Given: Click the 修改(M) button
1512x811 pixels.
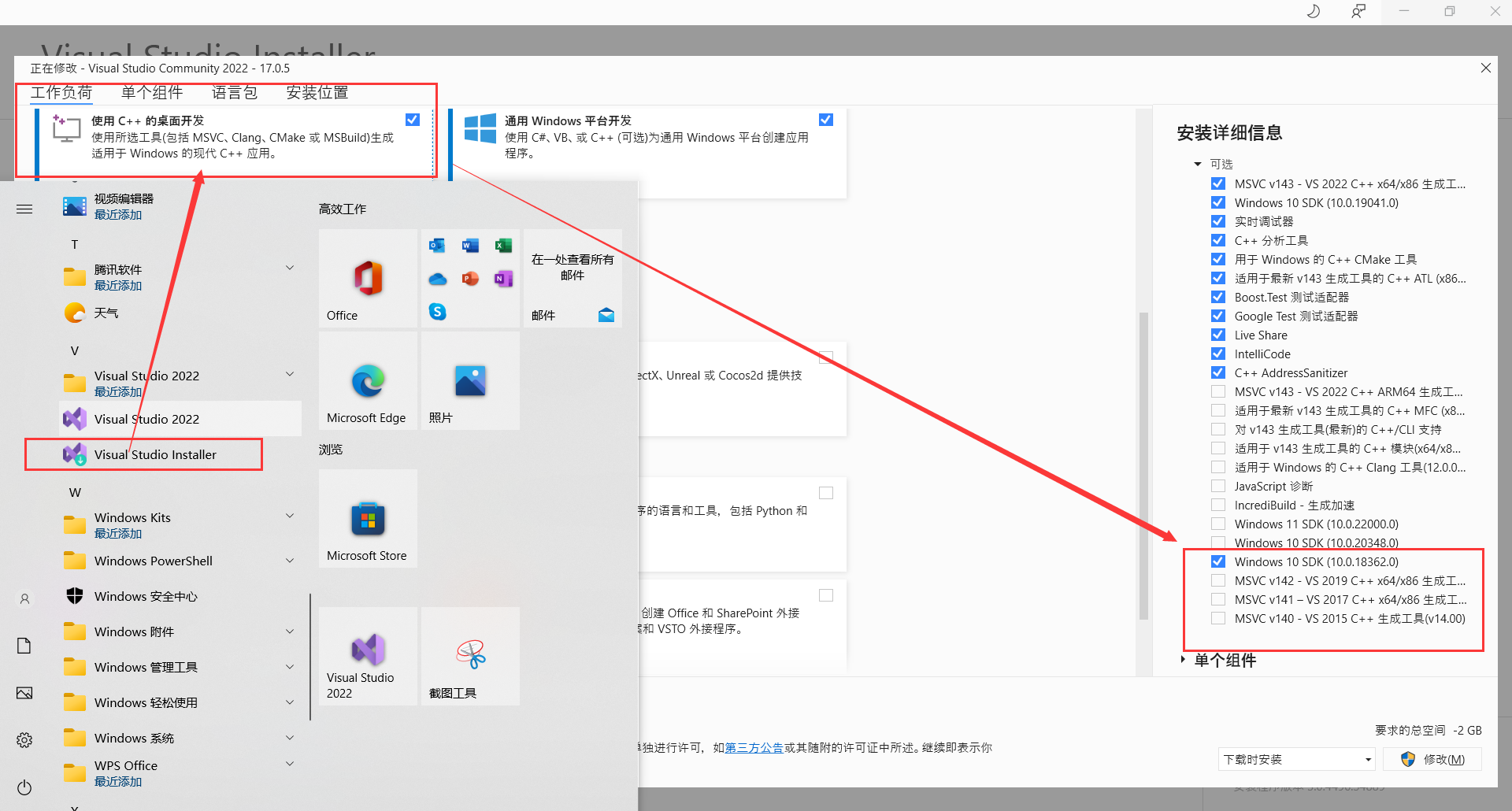Looking at the screenshot, I should [1433, 759].
